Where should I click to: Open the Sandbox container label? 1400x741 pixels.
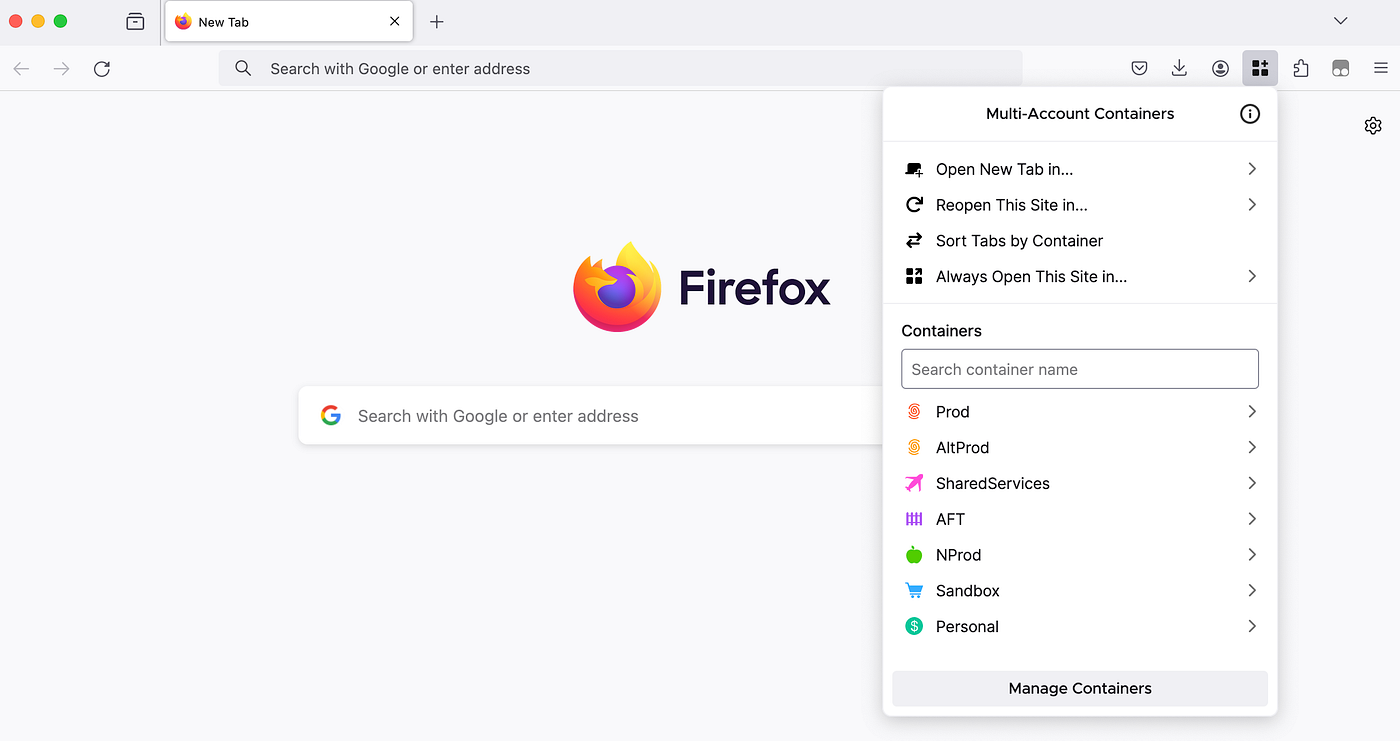point(968,591)
